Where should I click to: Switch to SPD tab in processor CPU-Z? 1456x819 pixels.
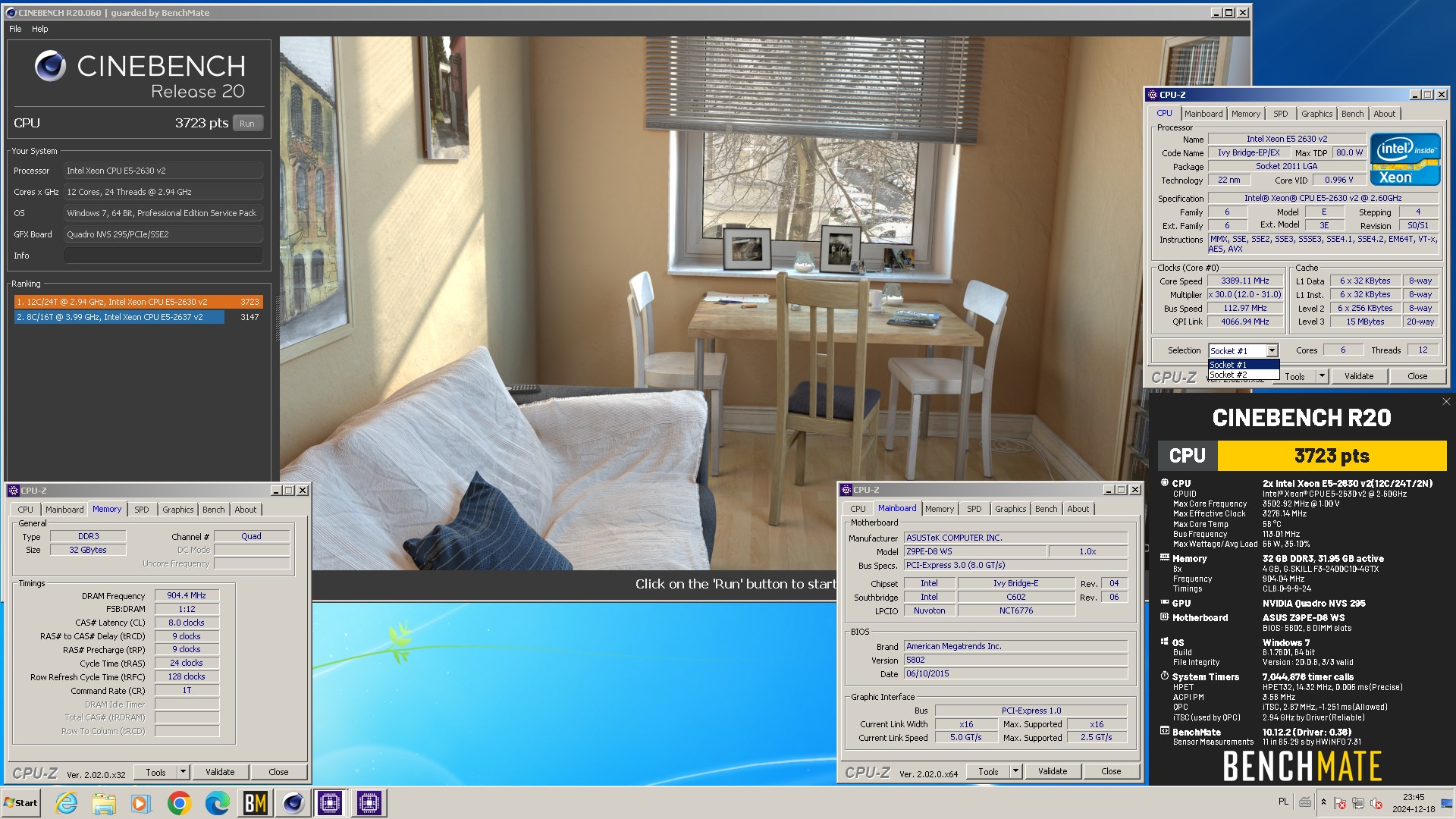click(x=1281, y=114)
